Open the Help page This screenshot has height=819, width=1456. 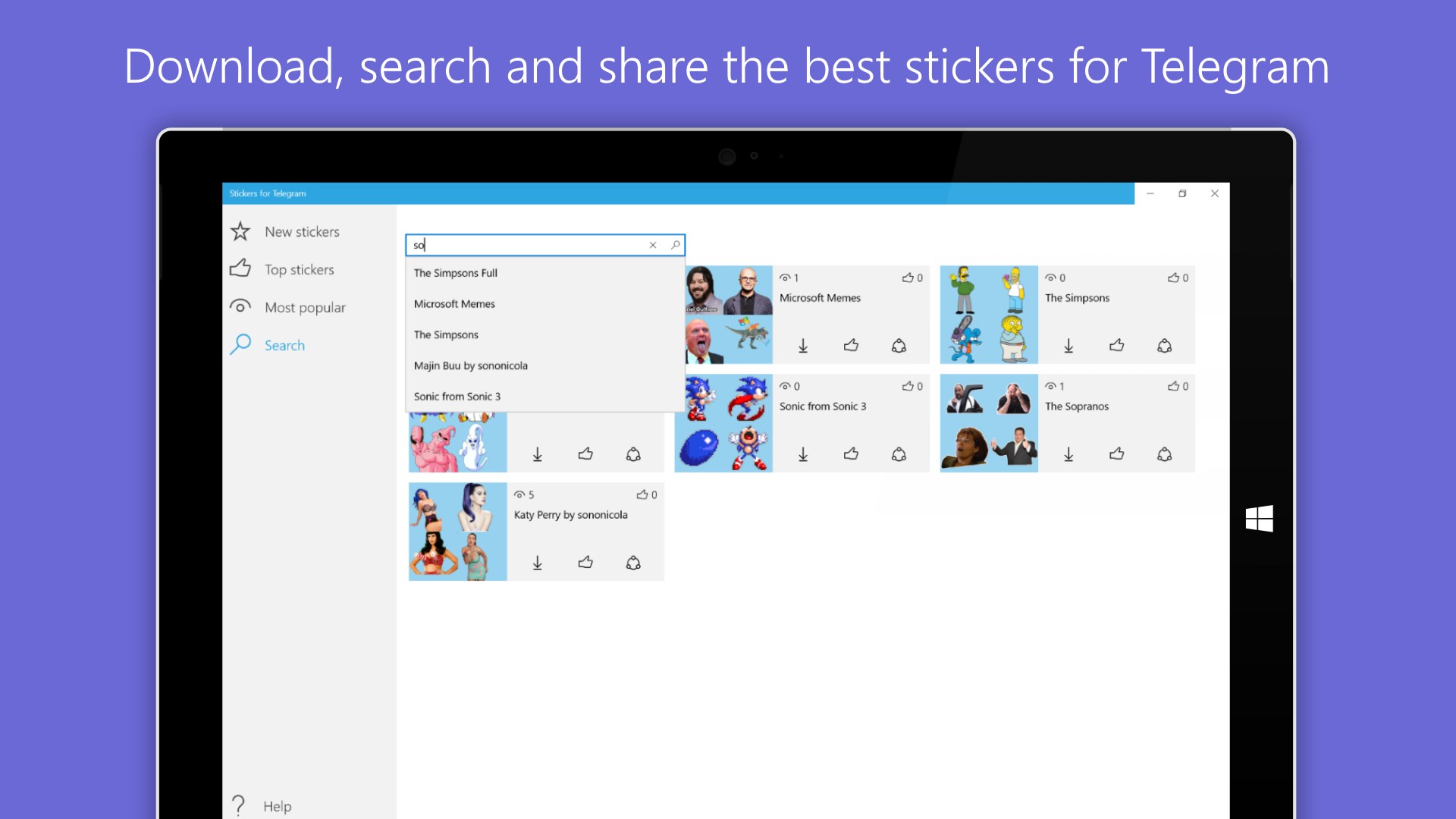click(x=277, y=806)
